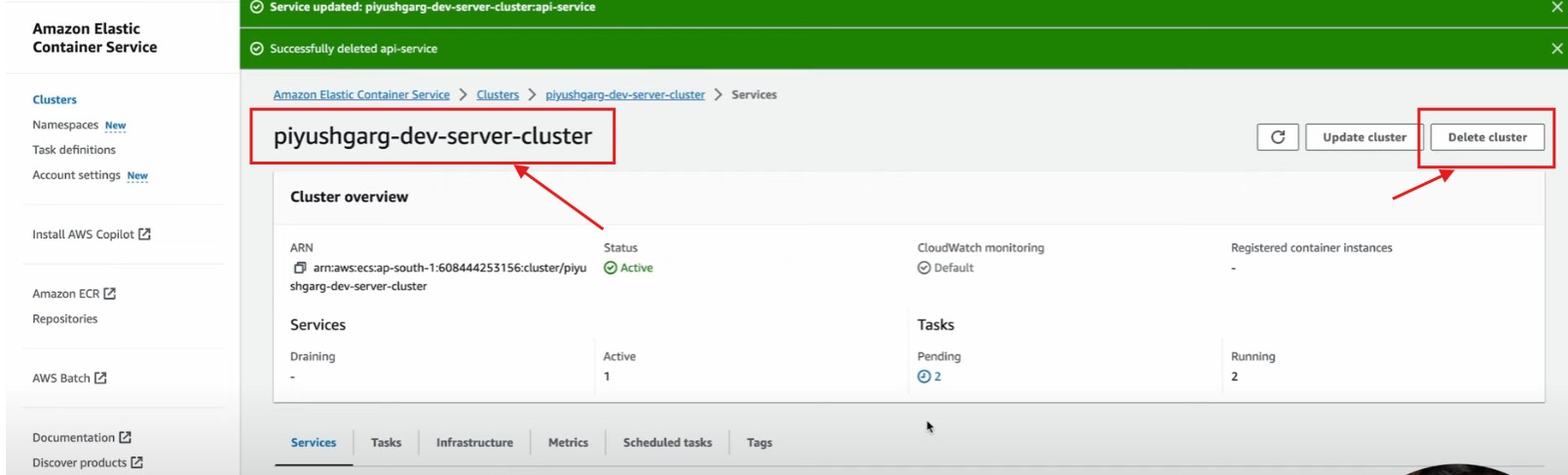Image resolution: width=1568 pixels, height=475 pixels.
Task: Click Amazon Elastic Container Service breadcrumb
Action: 361,95
